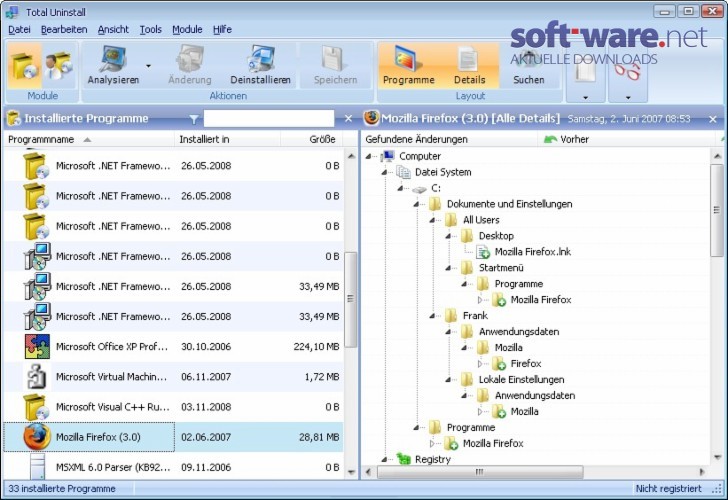
Task: Clear the filter with the X button
Action: pos(348,119)
